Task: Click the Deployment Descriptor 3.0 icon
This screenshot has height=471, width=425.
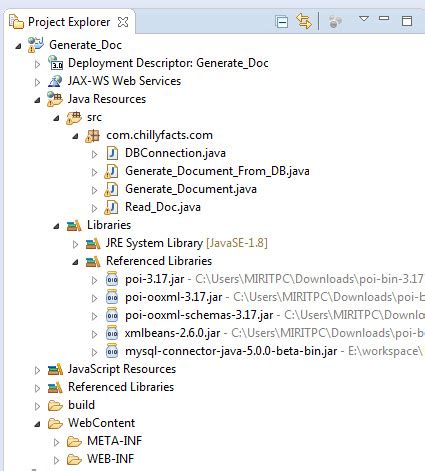Action: 55,63
